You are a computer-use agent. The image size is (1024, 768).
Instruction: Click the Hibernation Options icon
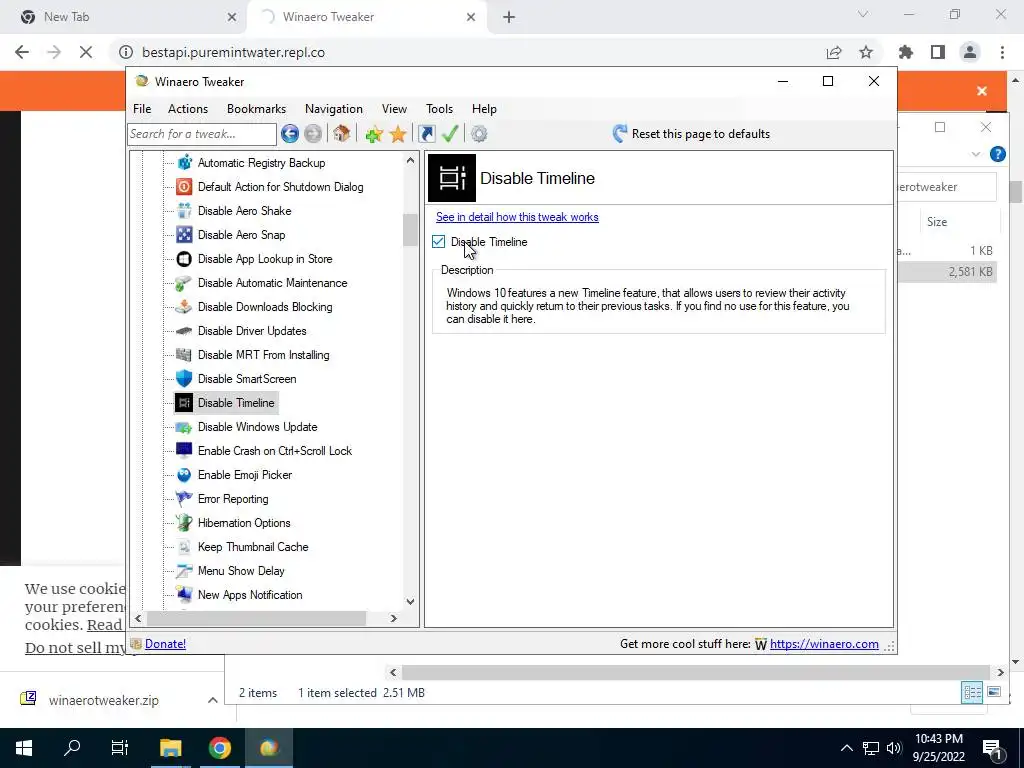(184, 522)
